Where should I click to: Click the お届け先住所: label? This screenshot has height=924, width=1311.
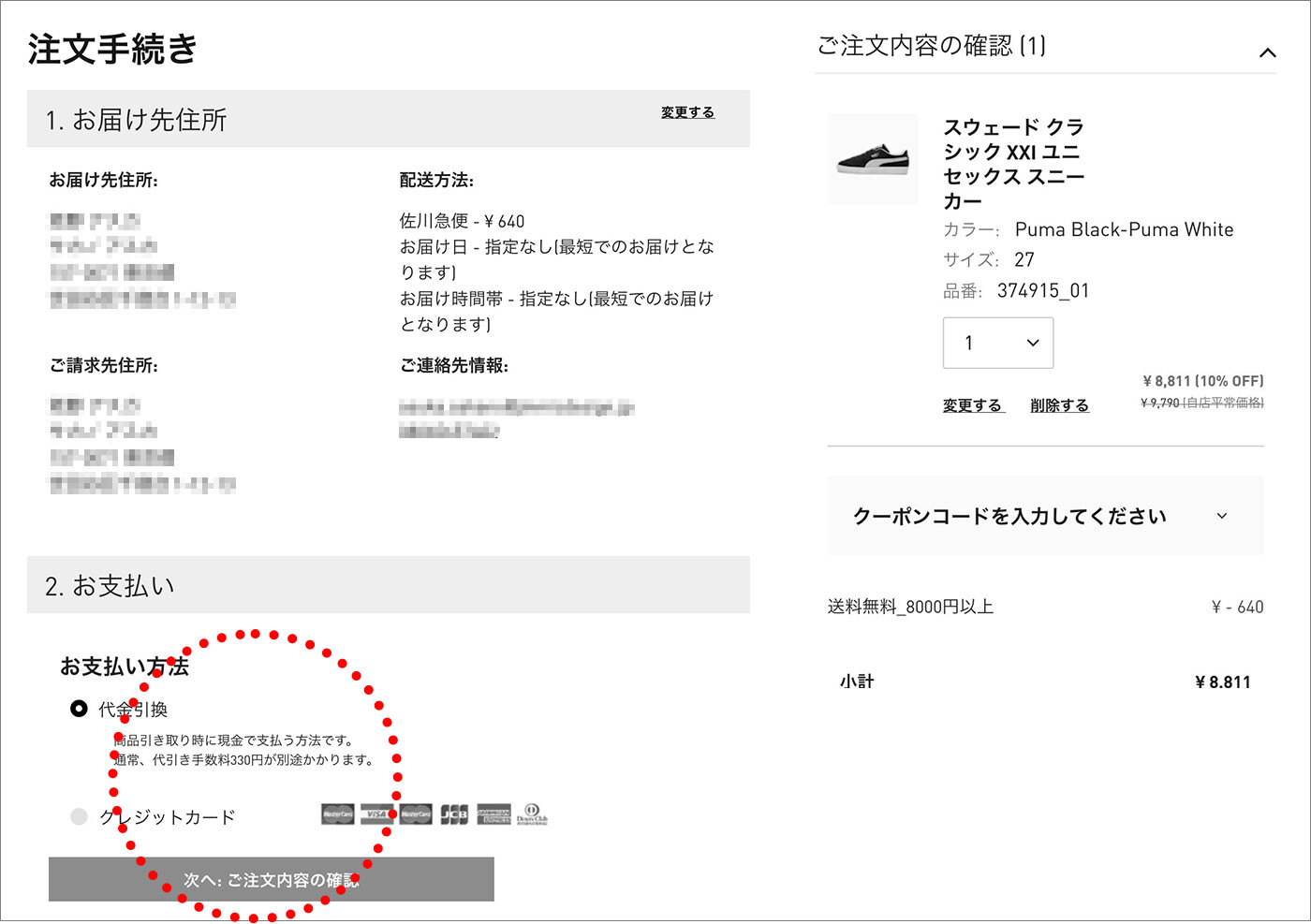pyautogui.click(x=103, y=180)
